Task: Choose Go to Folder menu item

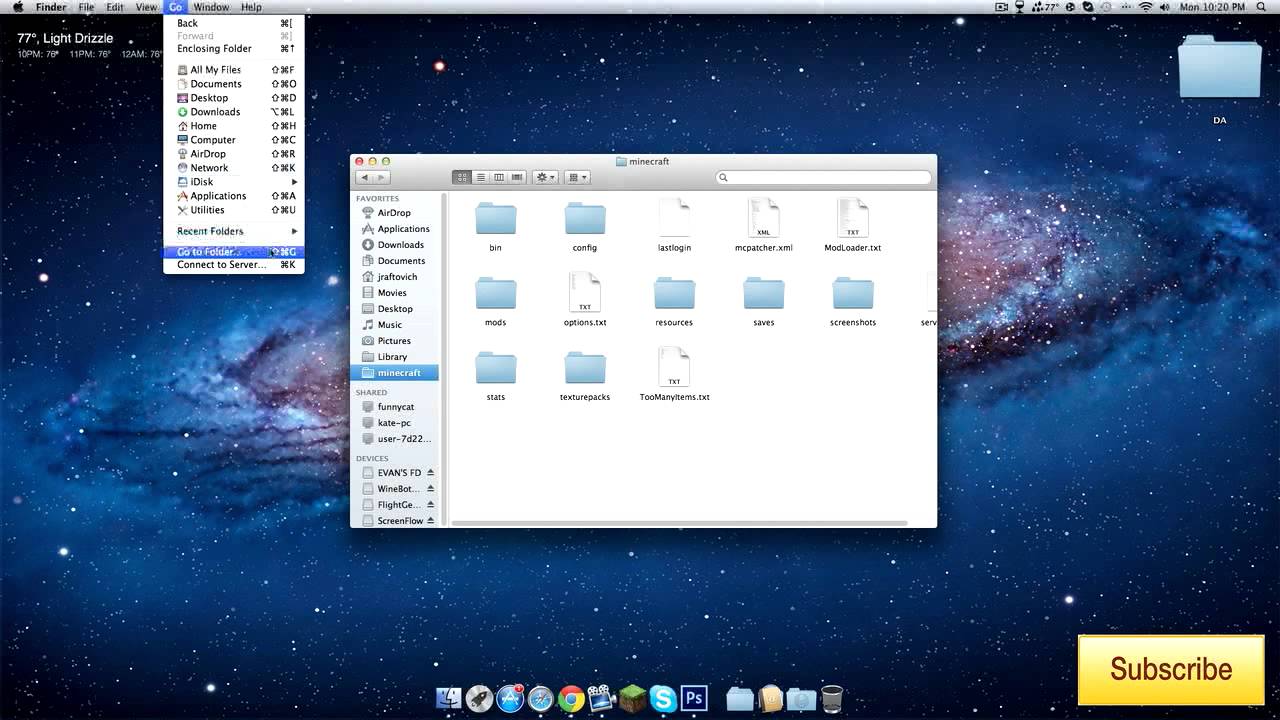Action: (234, 252)
